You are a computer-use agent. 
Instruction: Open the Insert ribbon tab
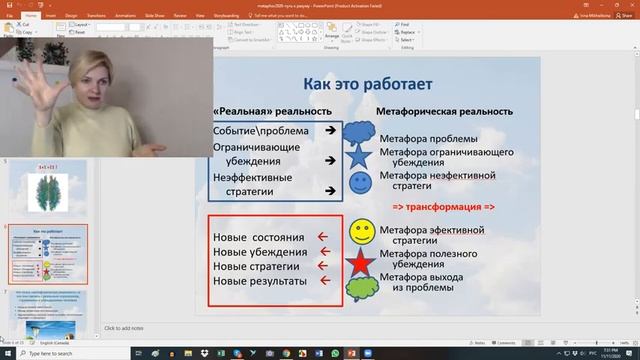click(x=51, y=16)
